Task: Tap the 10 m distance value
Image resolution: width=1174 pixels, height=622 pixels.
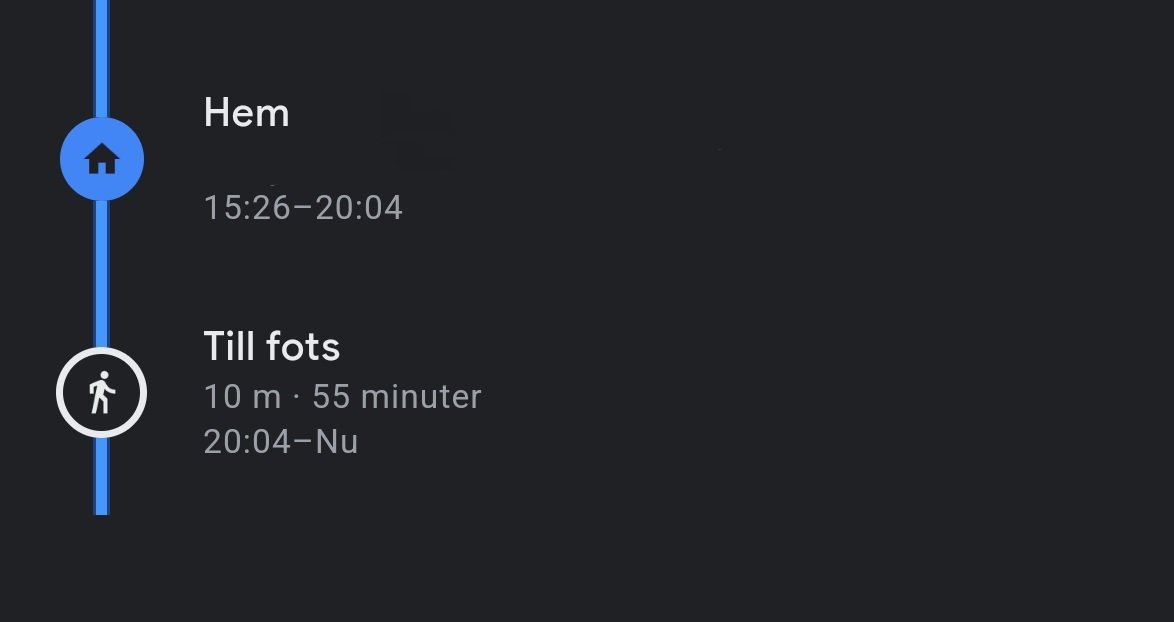Action: click(x=242, y=396)
